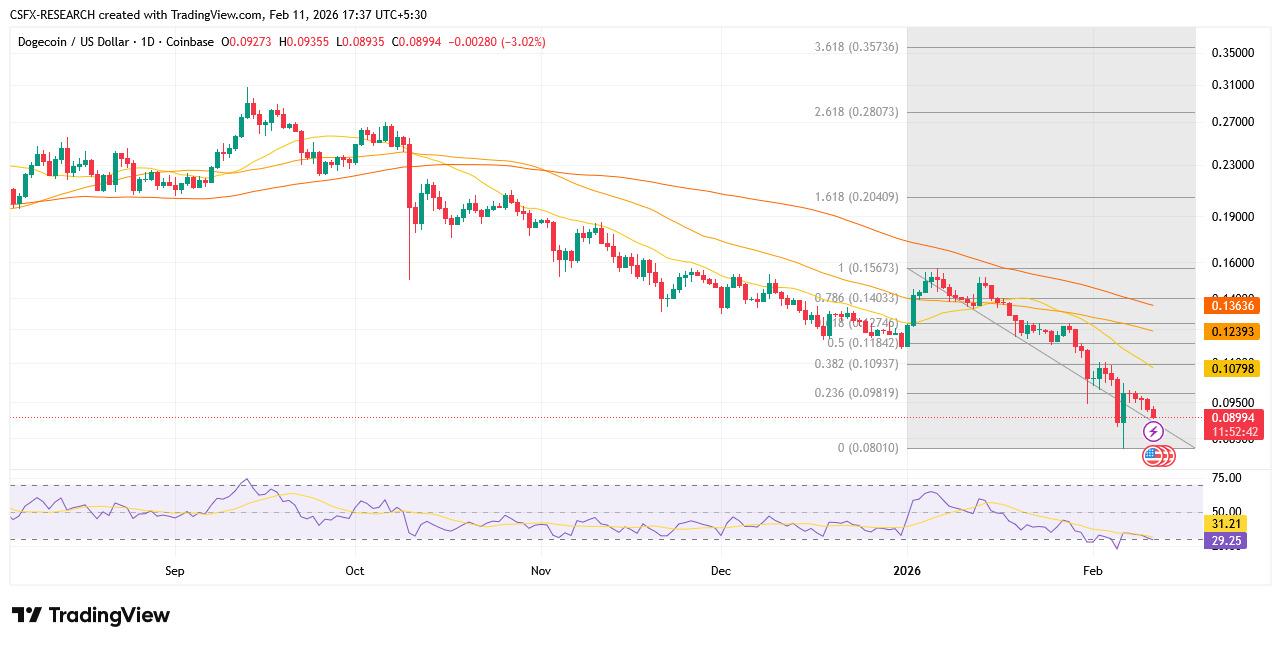Click the yellow 31.21 RSI average label

[1226, 523]
